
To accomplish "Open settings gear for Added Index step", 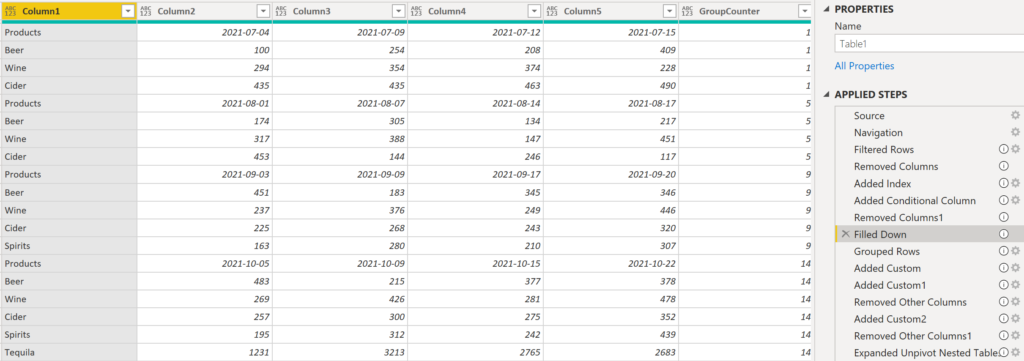I will pos(1016,183).
